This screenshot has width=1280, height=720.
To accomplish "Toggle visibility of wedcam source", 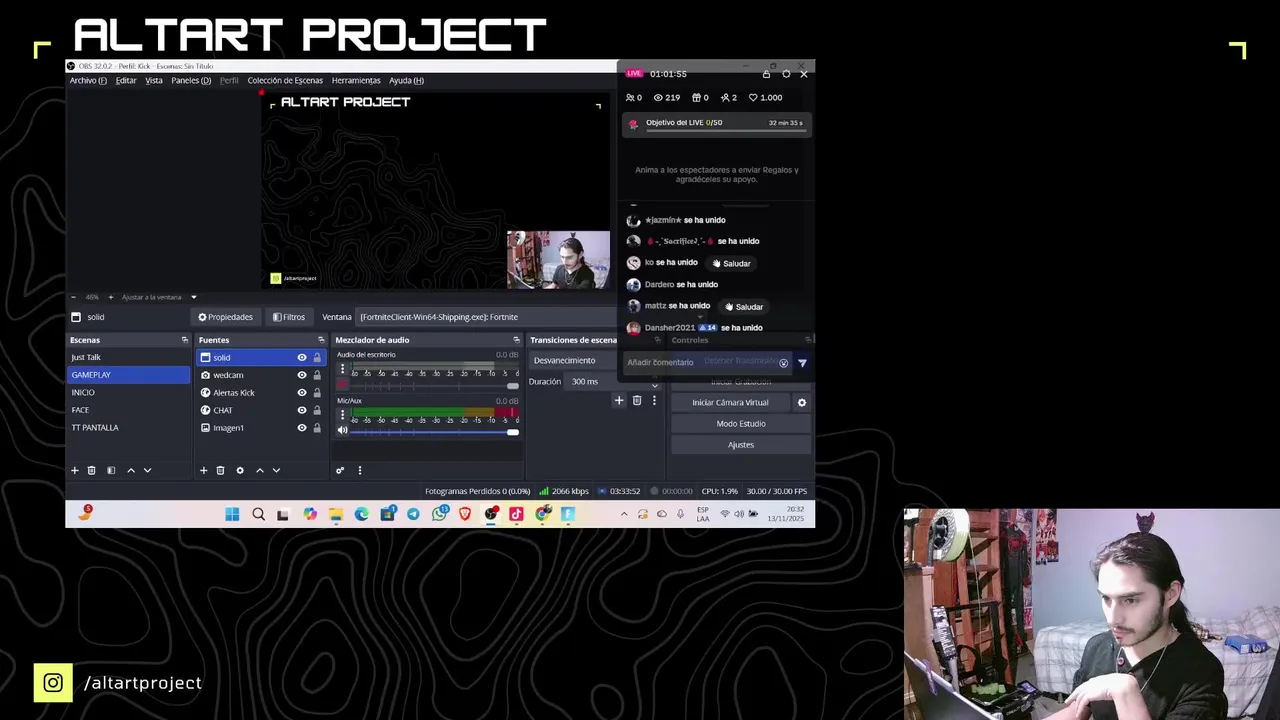I will tap(301, 375).
